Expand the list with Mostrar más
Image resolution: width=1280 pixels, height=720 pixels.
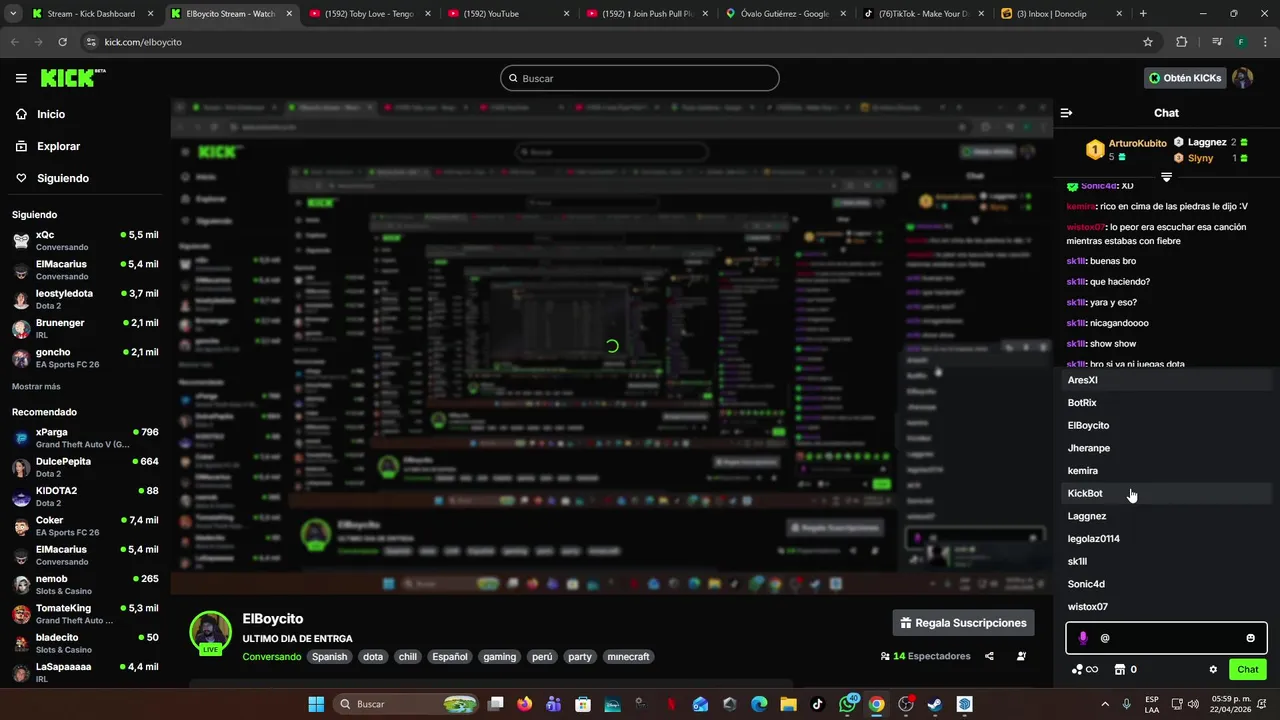36,386
